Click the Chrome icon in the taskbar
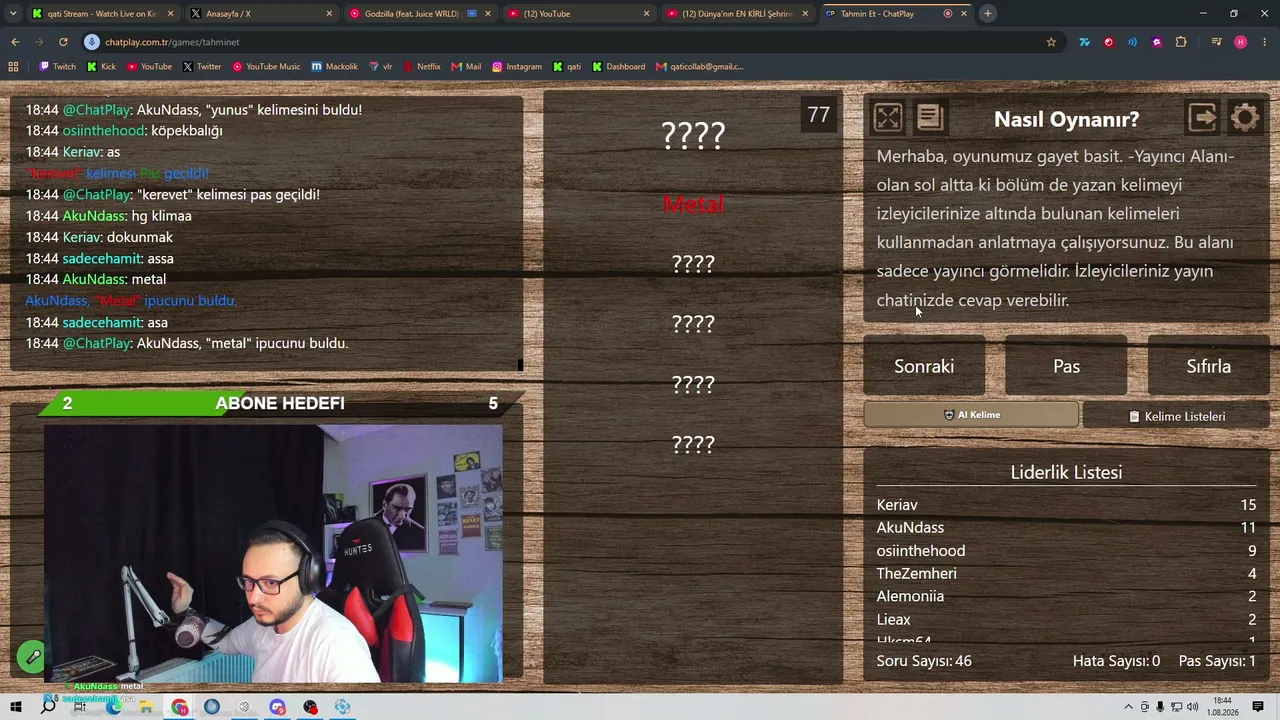This screenshot has height=720, width=1280. [179, 707]
